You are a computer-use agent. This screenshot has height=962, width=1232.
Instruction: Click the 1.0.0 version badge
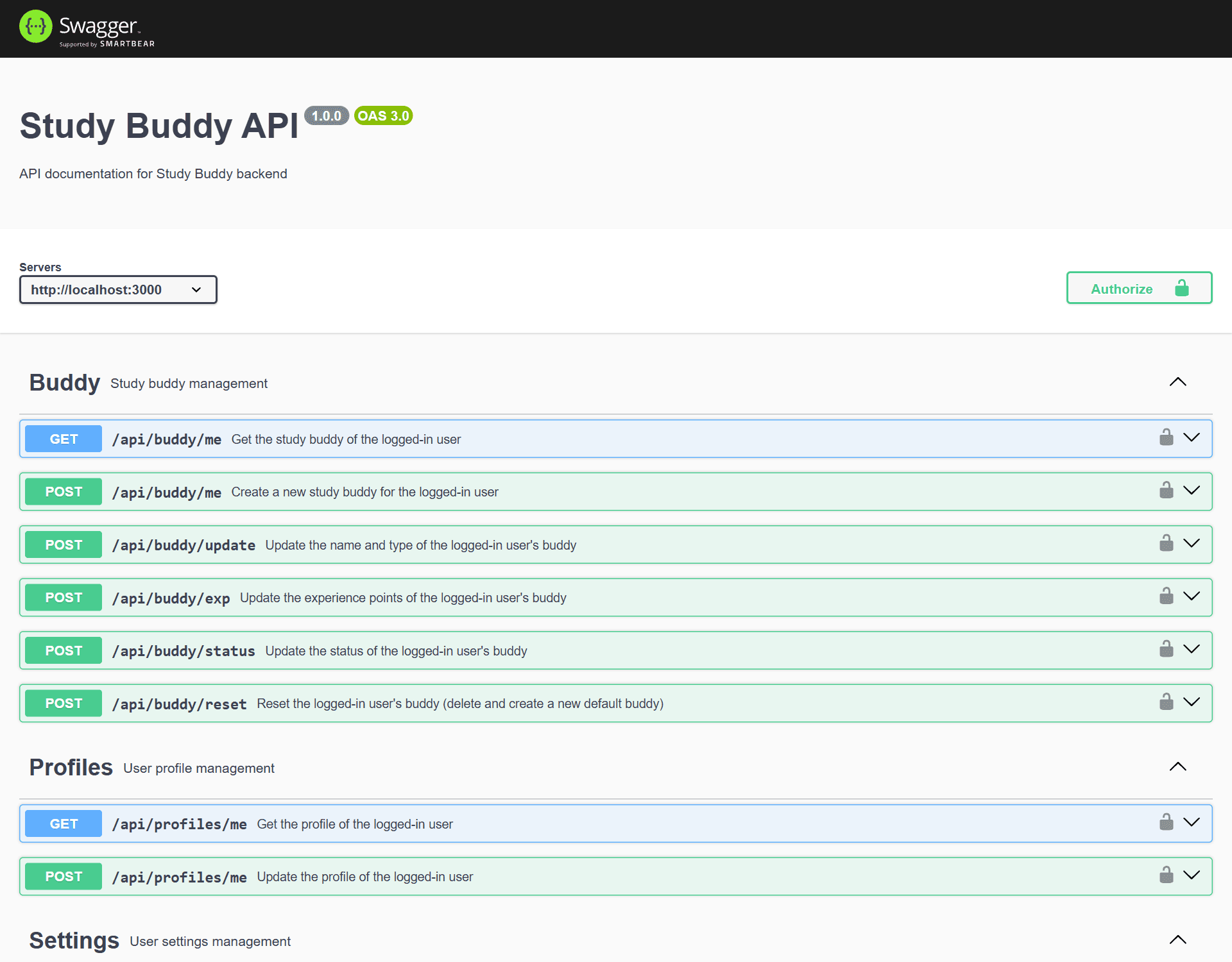pos(327,116)
